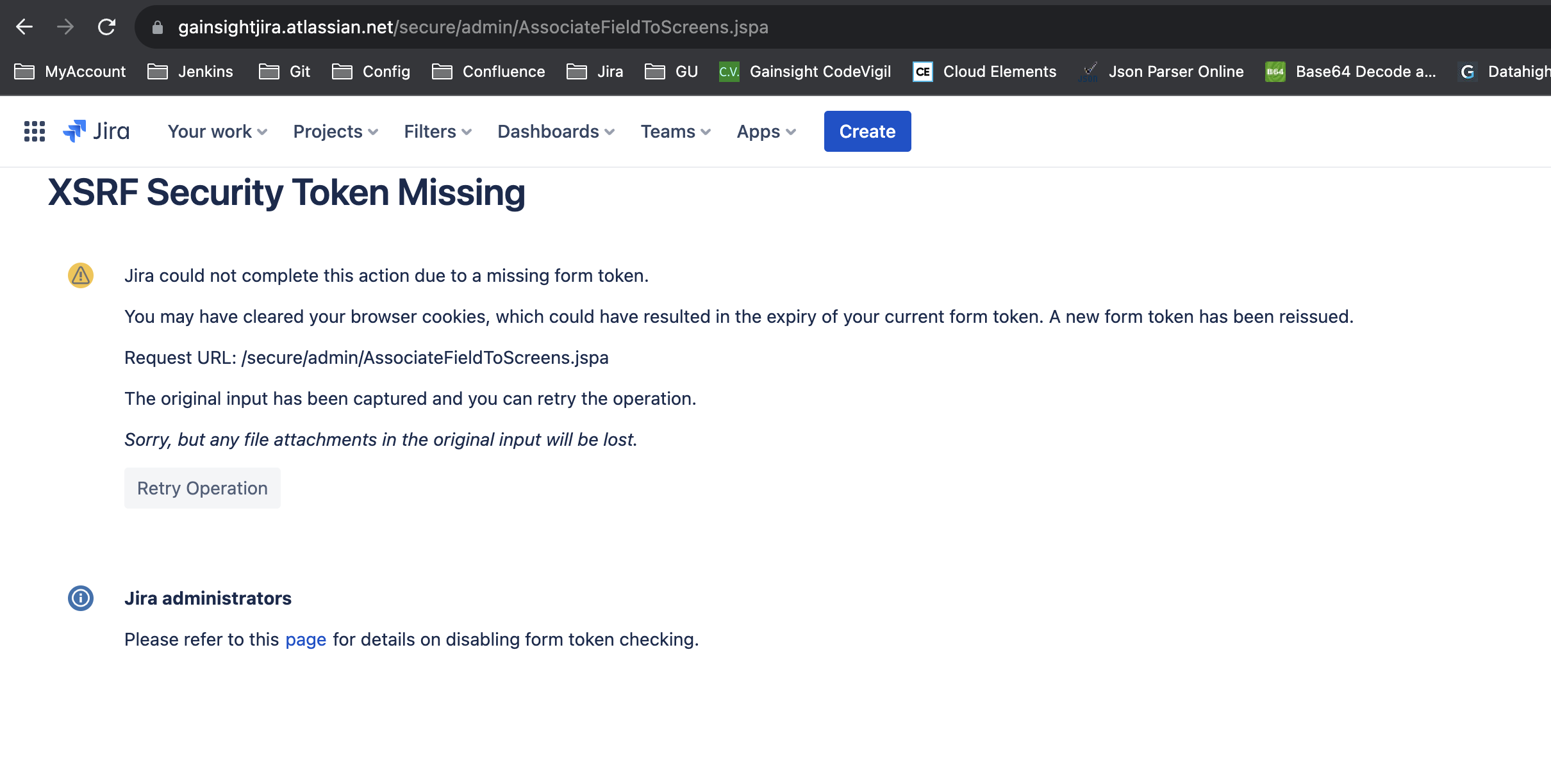Image resolution: width=1551 pixels, height=784 pixels.
Task: Click the blue info icon beside Jira administrators
Action: tap(81, 598)
